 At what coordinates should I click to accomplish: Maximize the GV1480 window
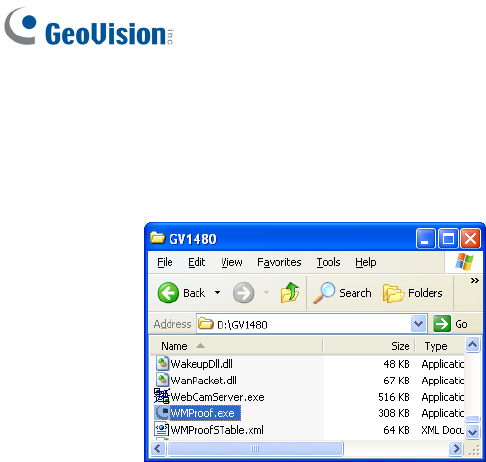pos(448,239)
